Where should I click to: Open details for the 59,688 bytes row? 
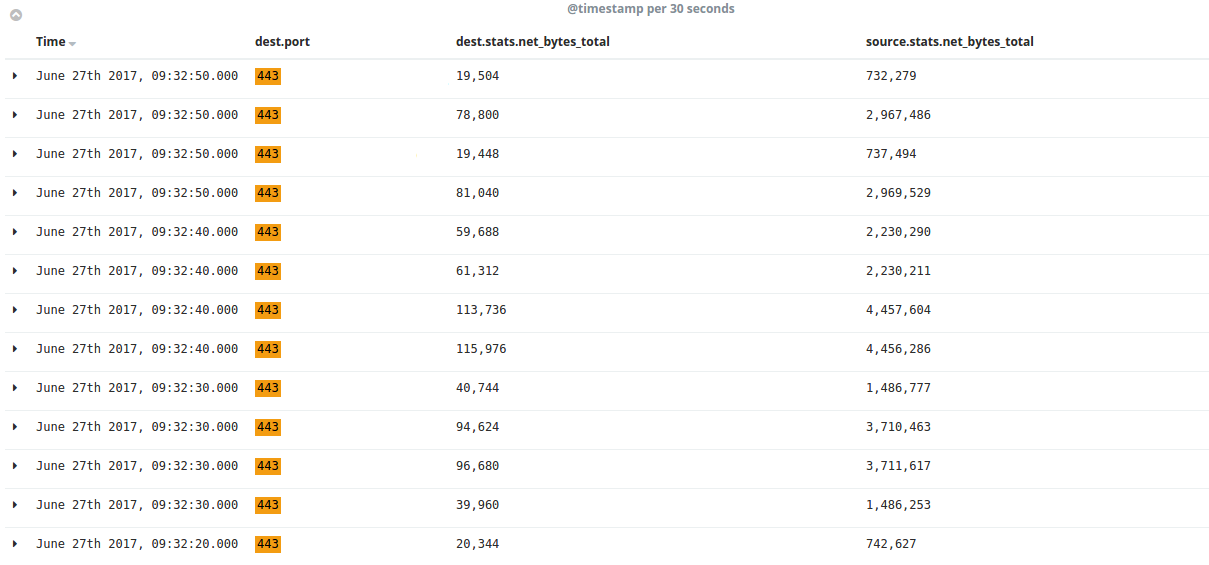point(15,232)
